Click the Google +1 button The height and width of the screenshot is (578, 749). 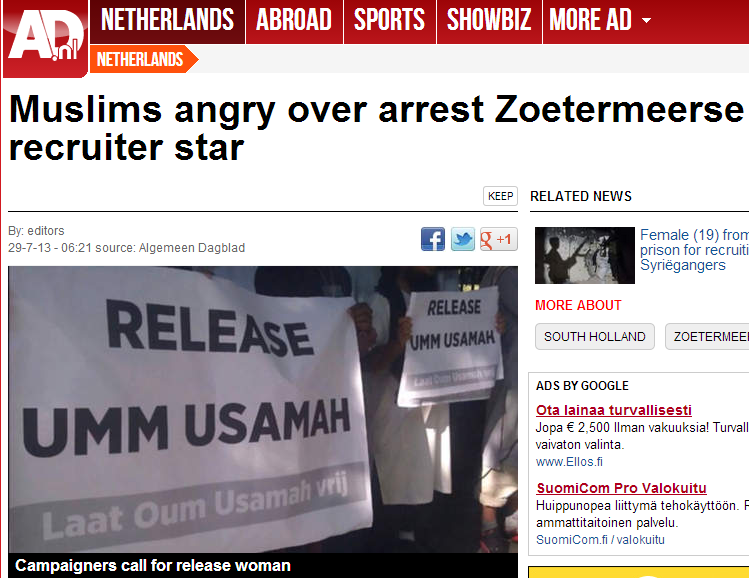(x=499, y=239)
